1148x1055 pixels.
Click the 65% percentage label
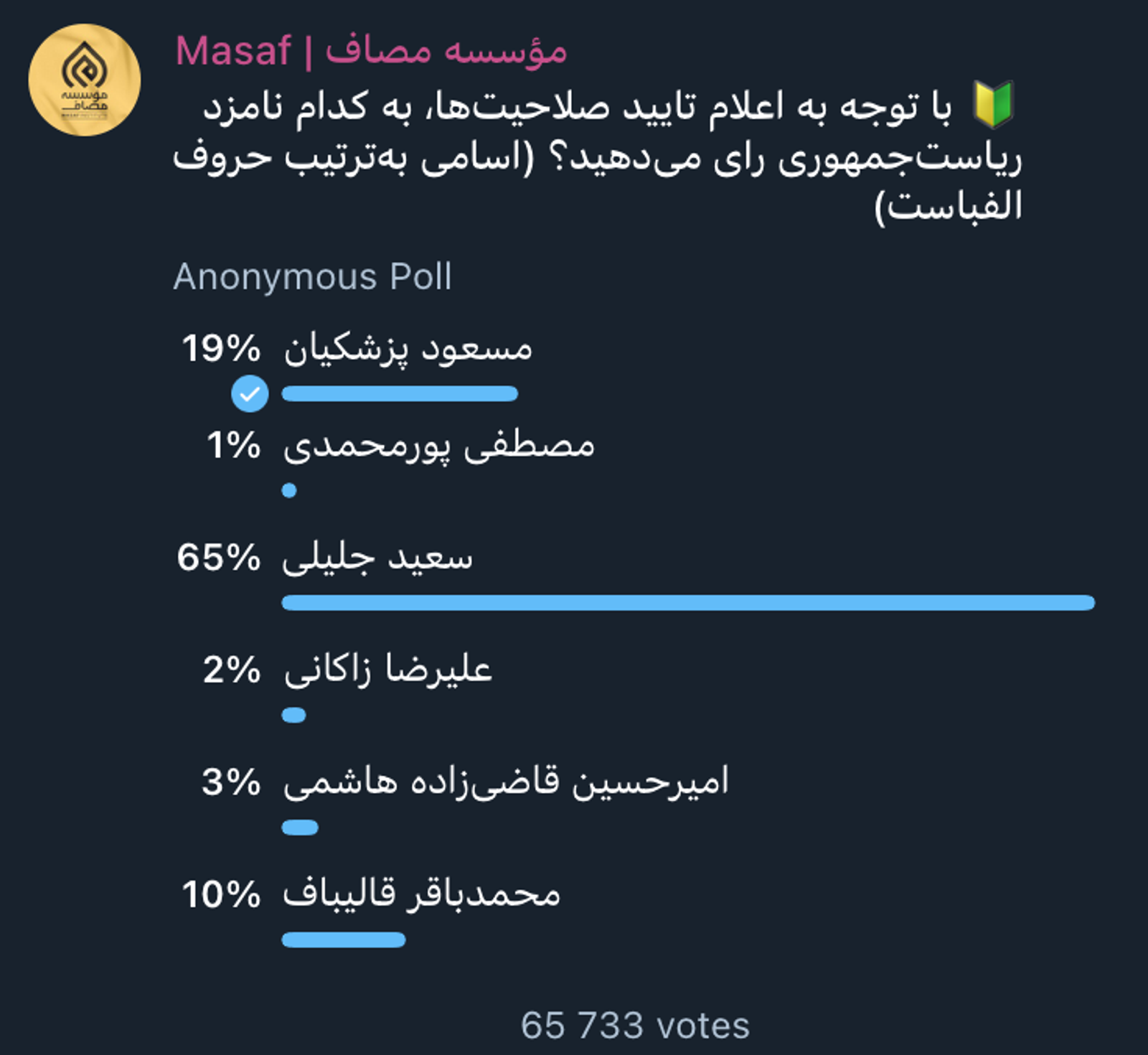click(219, 558)
